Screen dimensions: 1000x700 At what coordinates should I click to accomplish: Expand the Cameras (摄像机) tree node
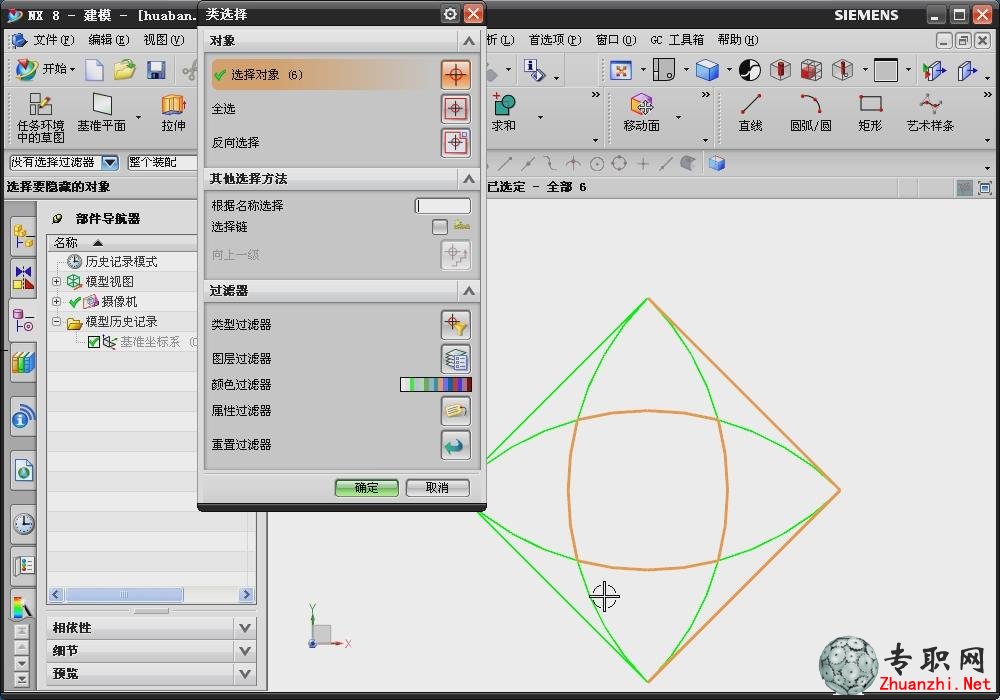click(x=57, y=301)
